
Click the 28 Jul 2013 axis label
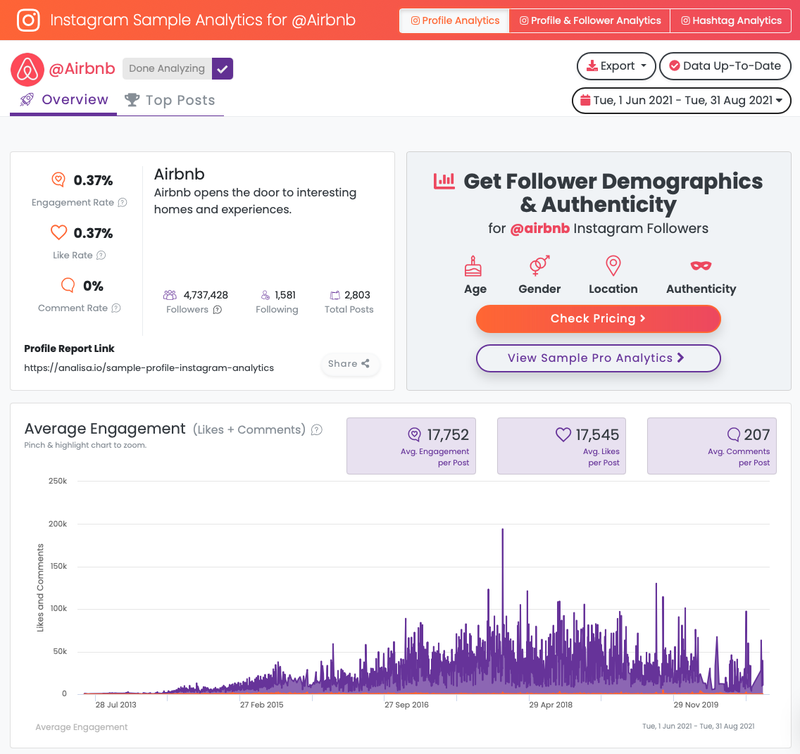coord(116,705)
